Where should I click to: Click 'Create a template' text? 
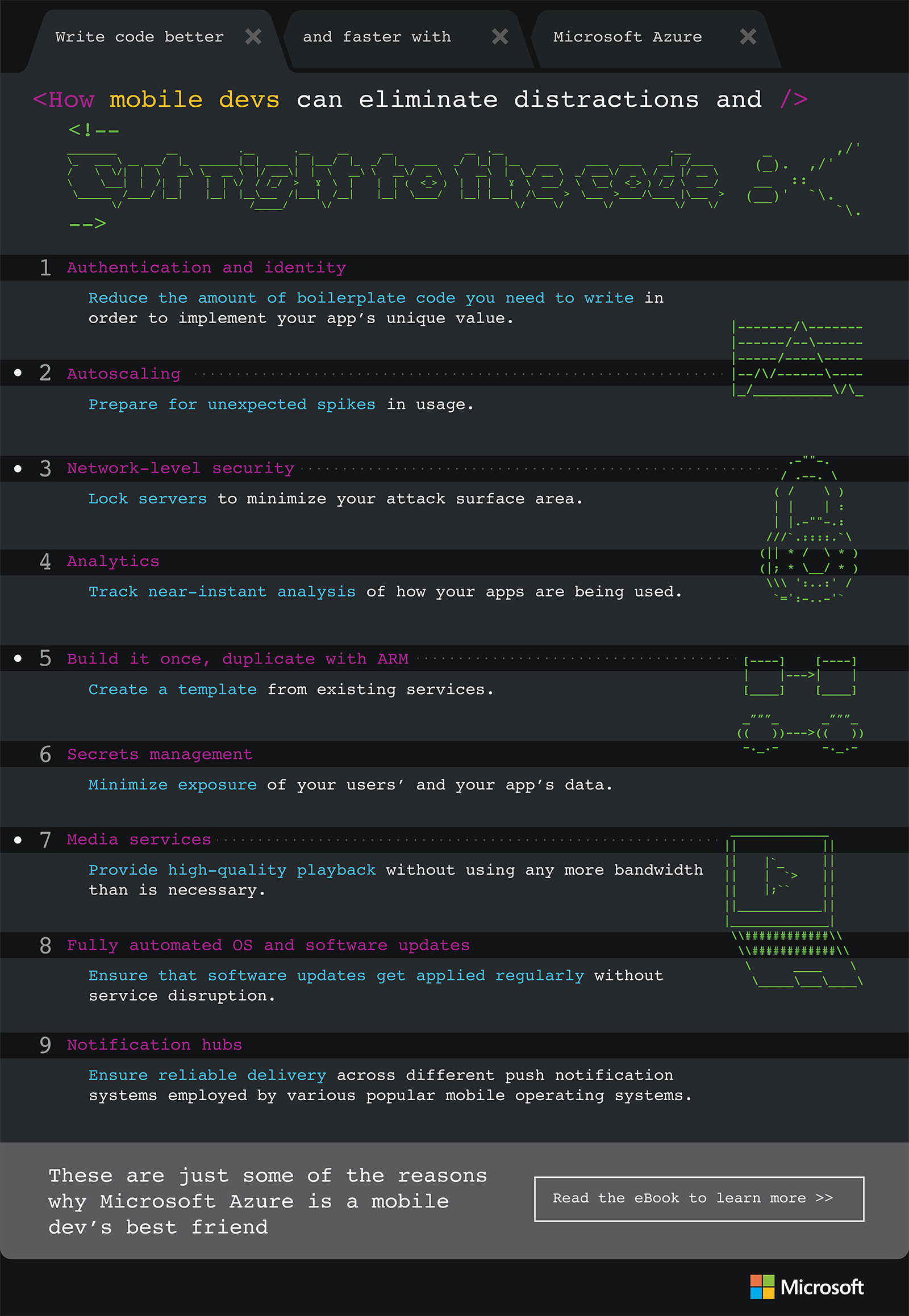coord(173,690)
